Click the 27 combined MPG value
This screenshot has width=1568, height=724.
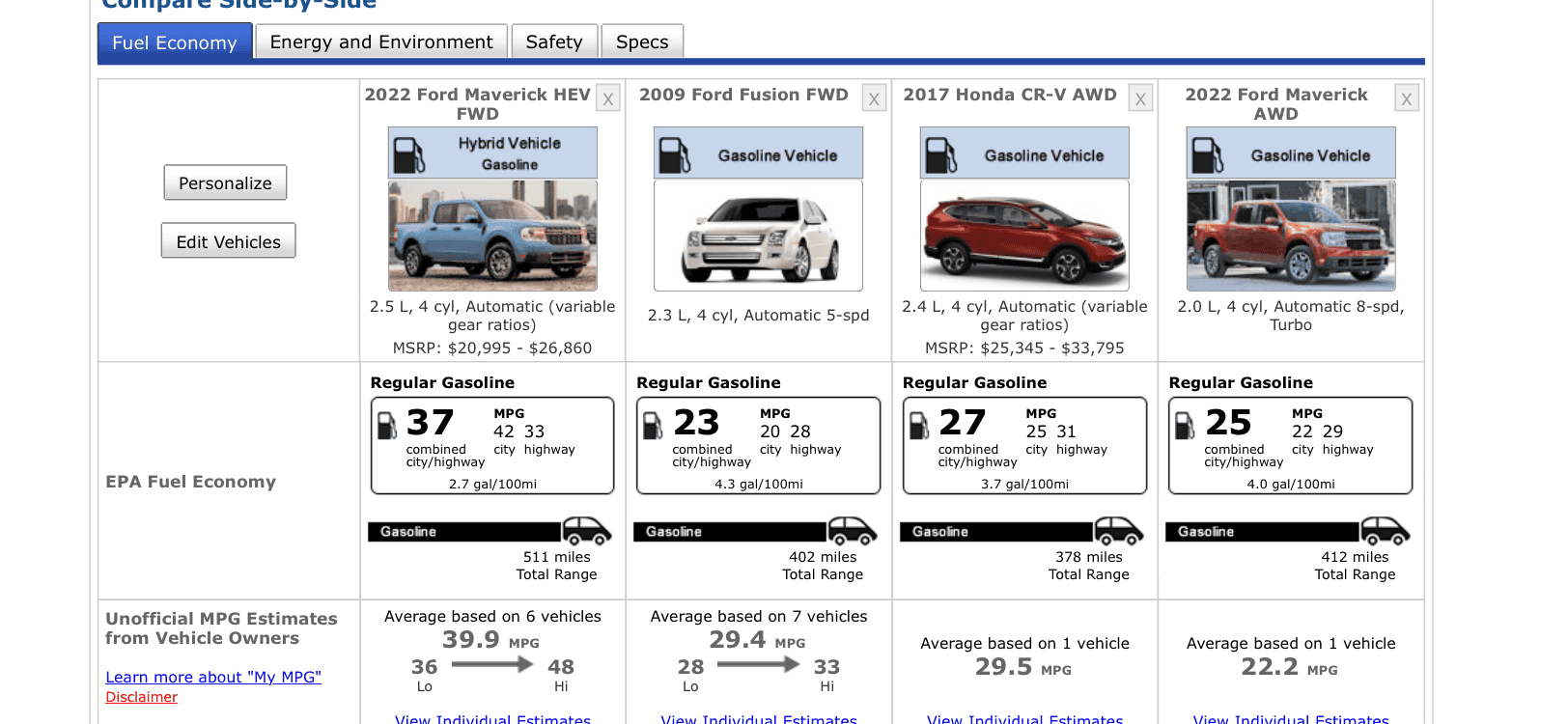click(963, 423)
